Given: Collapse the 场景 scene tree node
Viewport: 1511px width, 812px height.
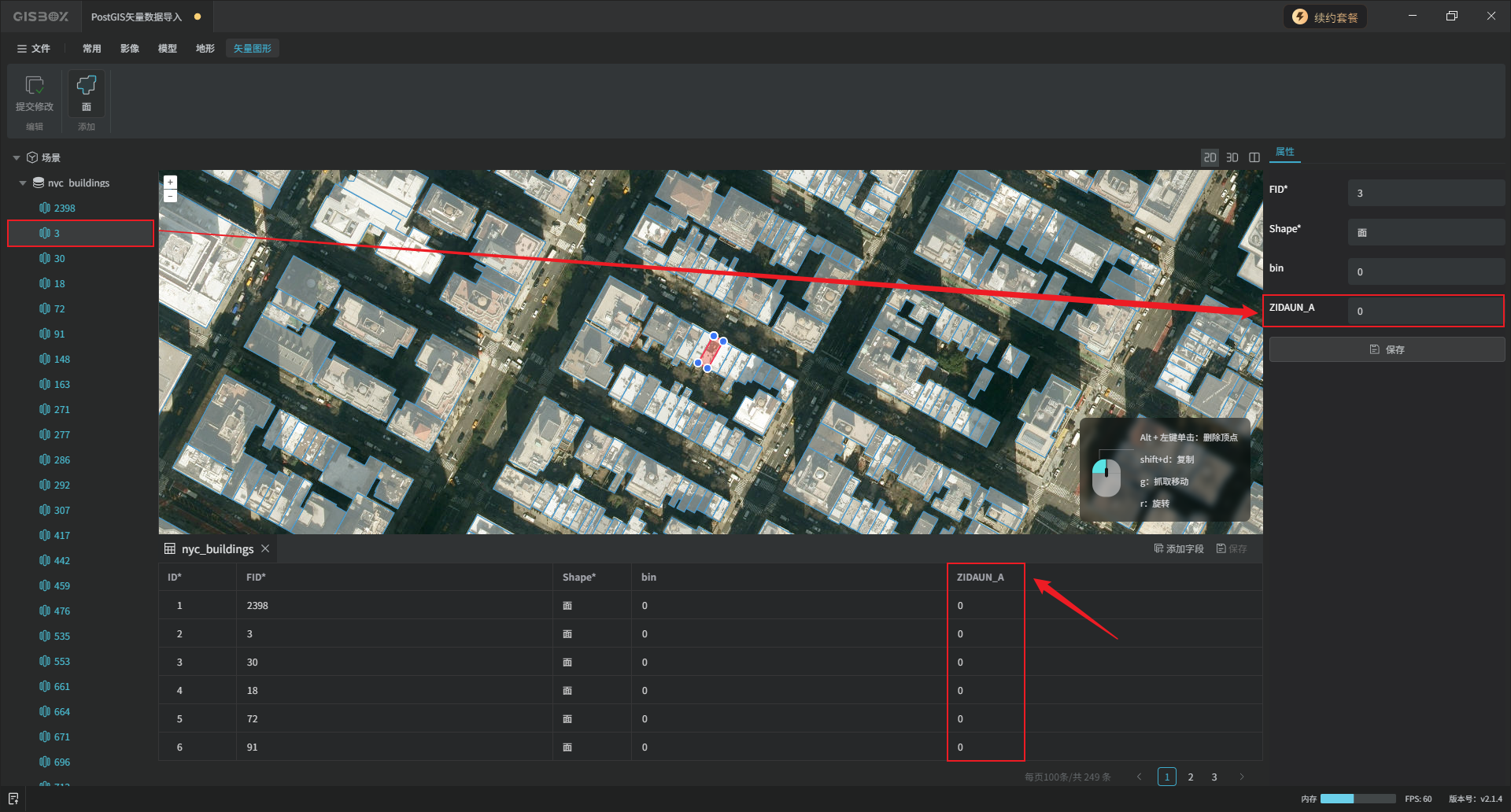Looking at the screenshot, I should click(17, 158).
